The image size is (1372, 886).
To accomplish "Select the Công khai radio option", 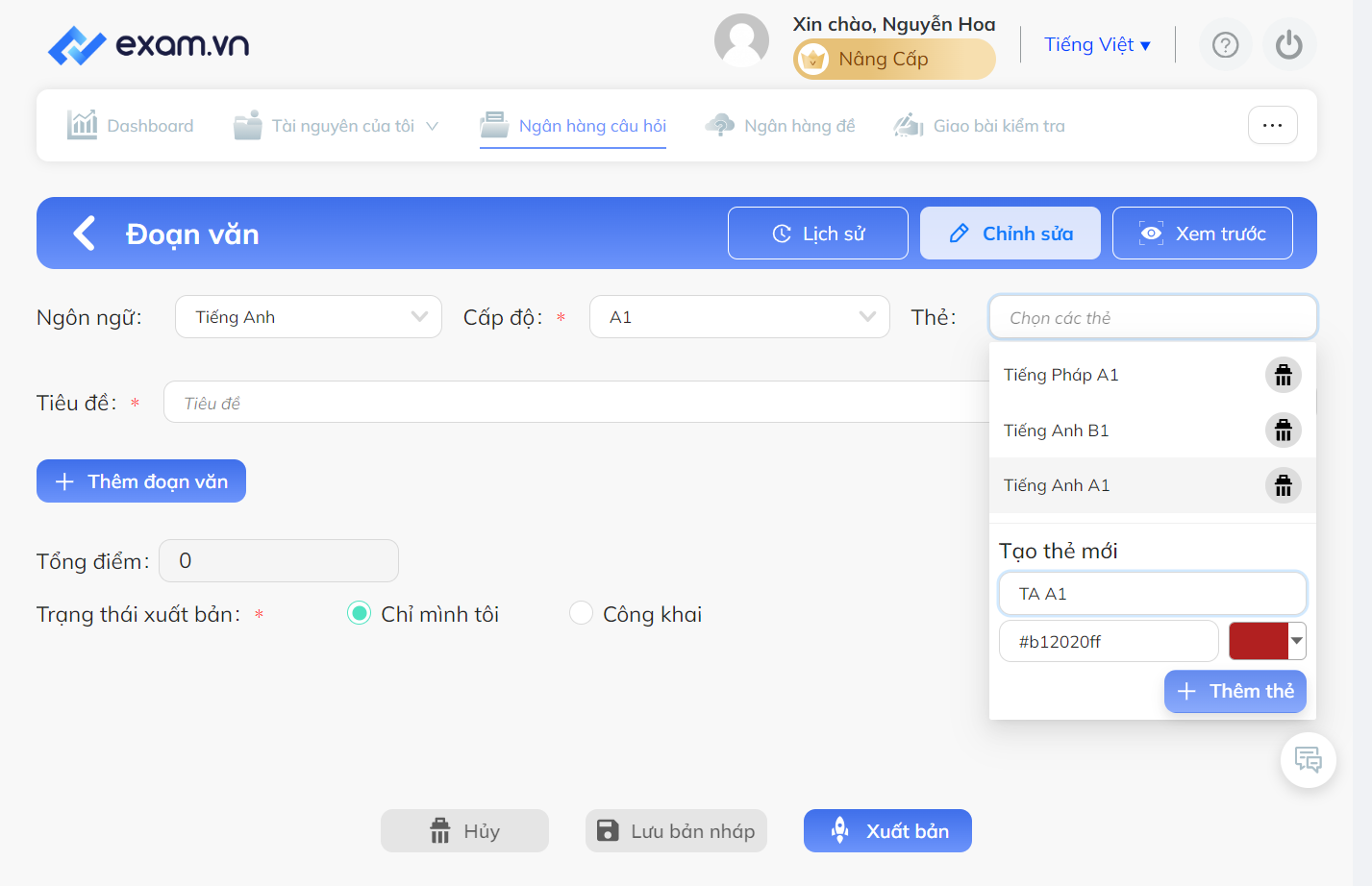I will 581,613.
